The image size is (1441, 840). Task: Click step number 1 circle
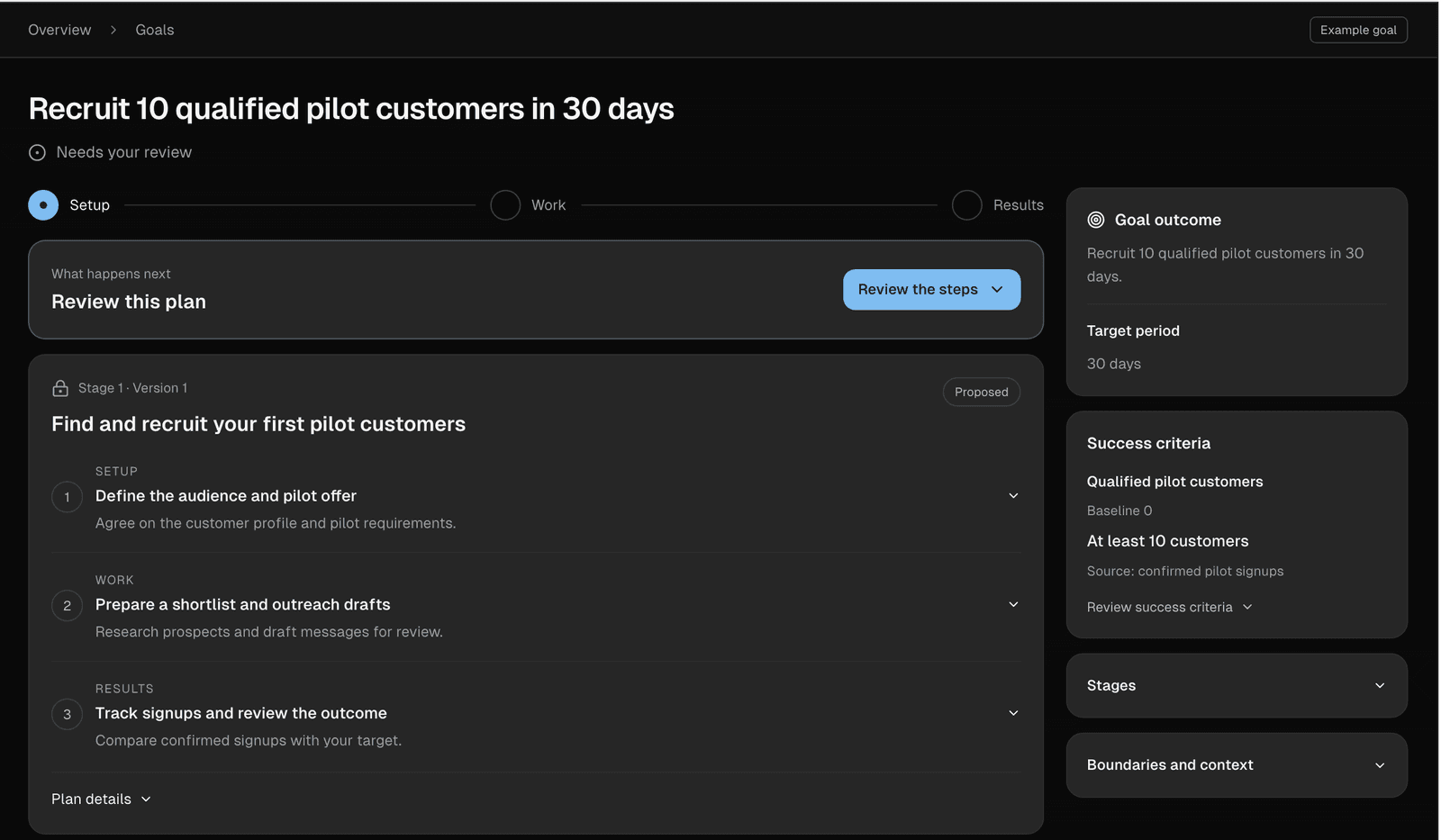(x=67, y=497)
